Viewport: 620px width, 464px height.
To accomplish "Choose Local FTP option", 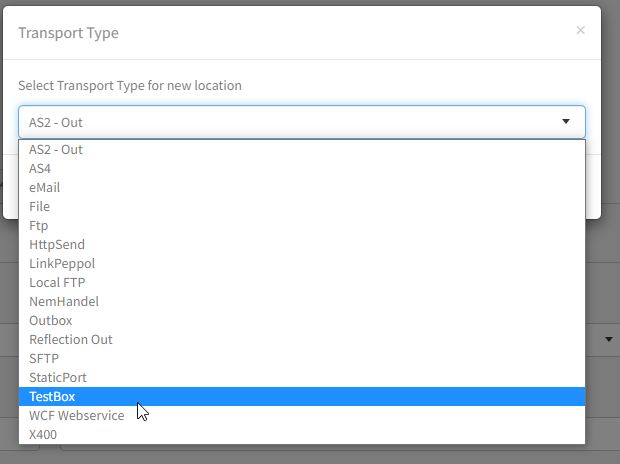I will (57, 283).
